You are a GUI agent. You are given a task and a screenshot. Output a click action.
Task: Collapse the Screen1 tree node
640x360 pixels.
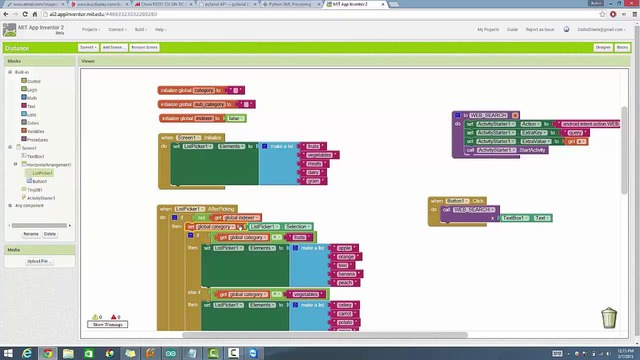10,147
